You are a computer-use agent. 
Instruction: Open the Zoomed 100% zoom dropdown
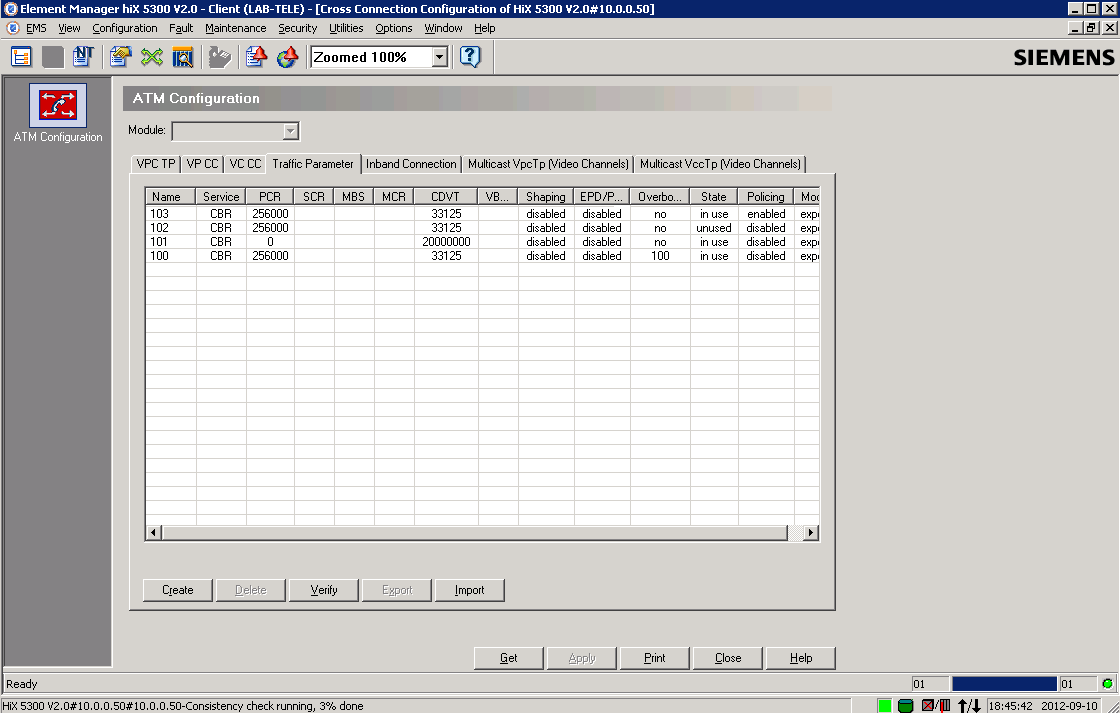coord(440,57)
